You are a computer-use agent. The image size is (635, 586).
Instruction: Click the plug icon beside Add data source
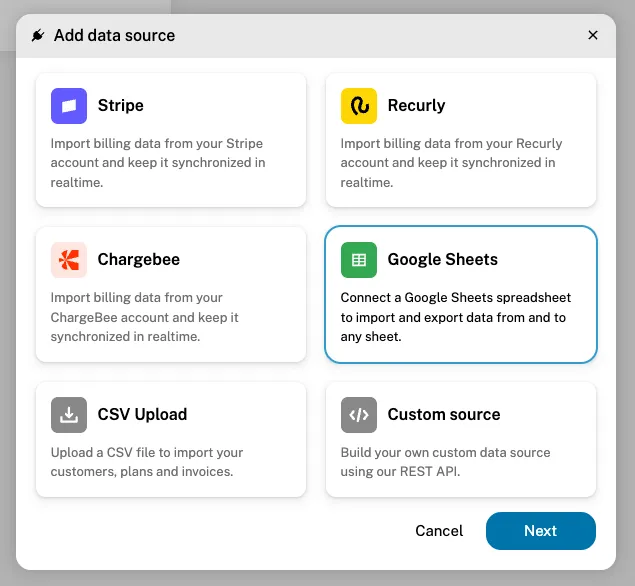point(38,35)
